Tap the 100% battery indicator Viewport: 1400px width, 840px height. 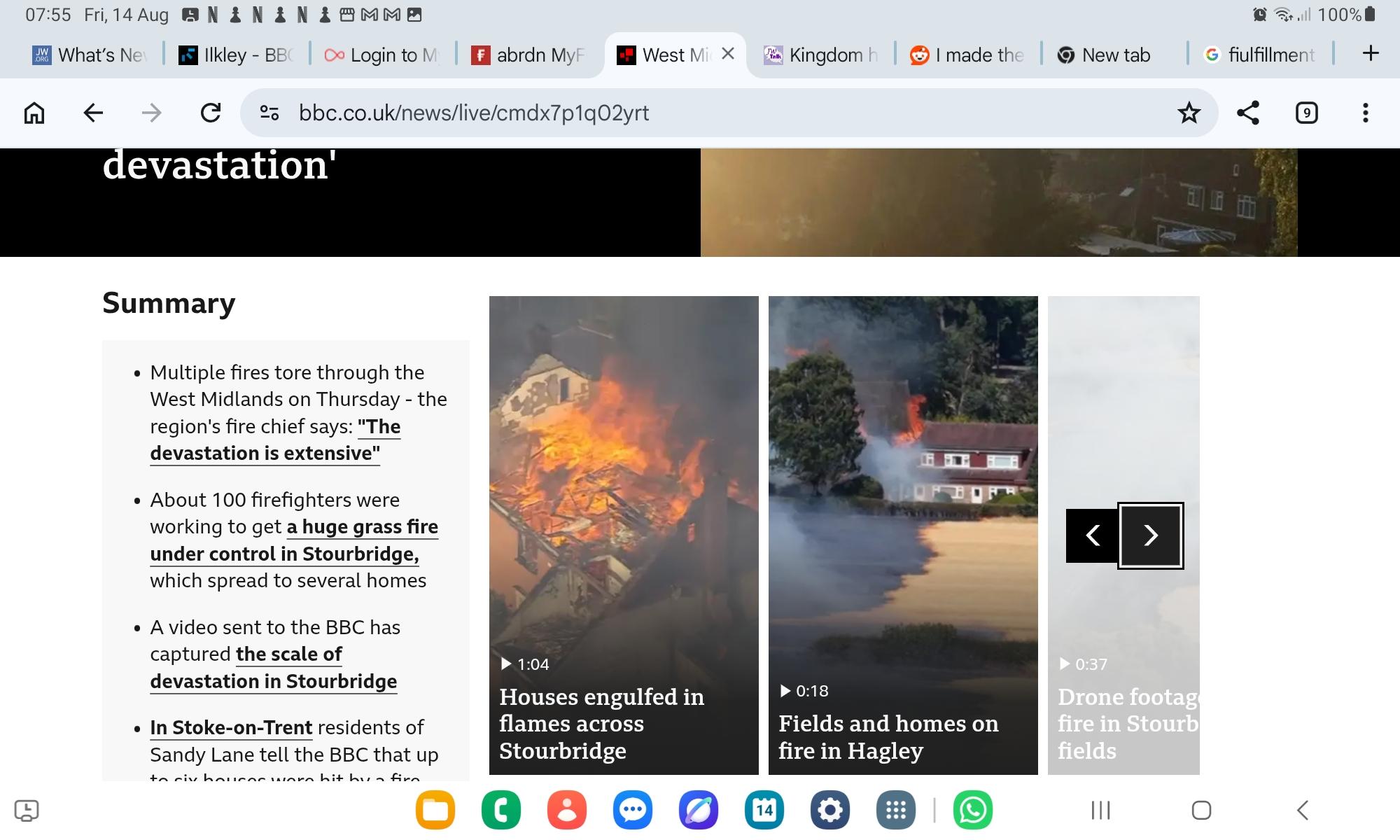[1347, 15]
